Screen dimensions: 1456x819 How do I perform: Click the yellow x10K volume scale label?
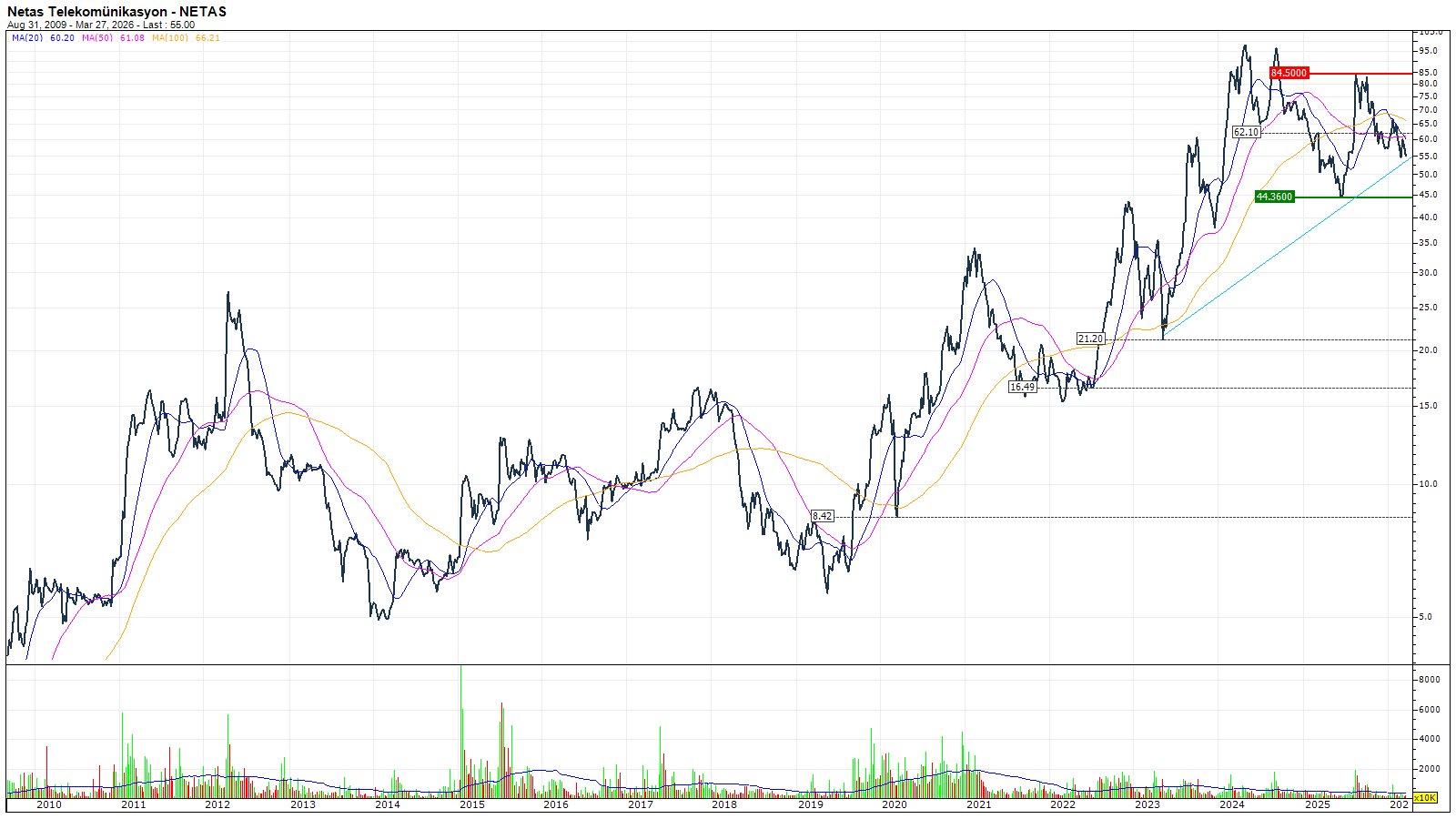(1426, 798)
